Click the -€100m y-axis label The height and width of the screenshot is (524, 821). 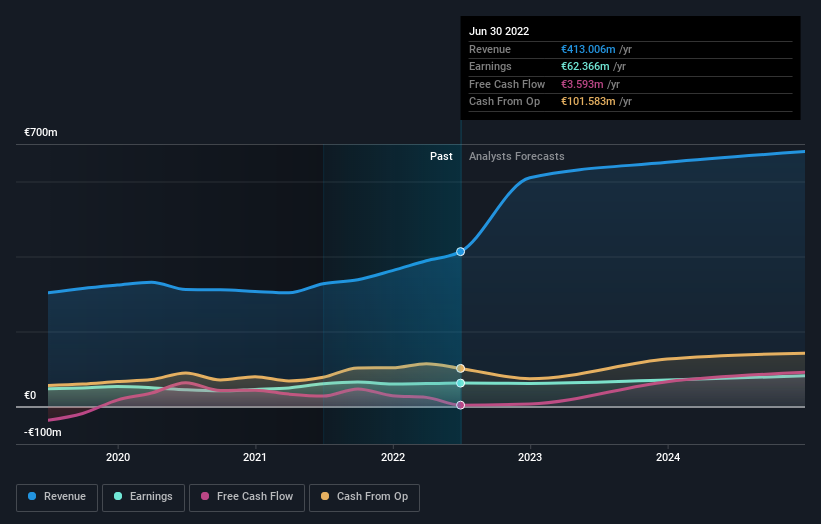pos(42,432)
